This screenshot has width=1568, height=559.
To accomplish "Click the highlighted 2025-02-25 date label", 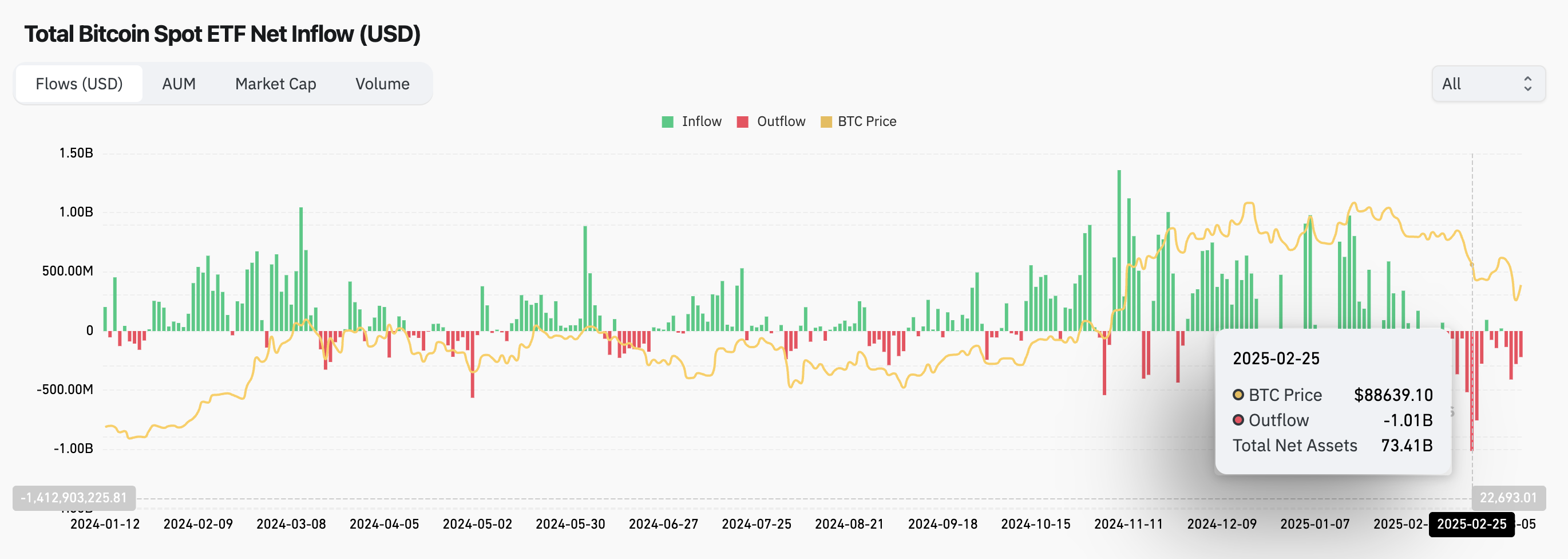I will coord(1471,524).
